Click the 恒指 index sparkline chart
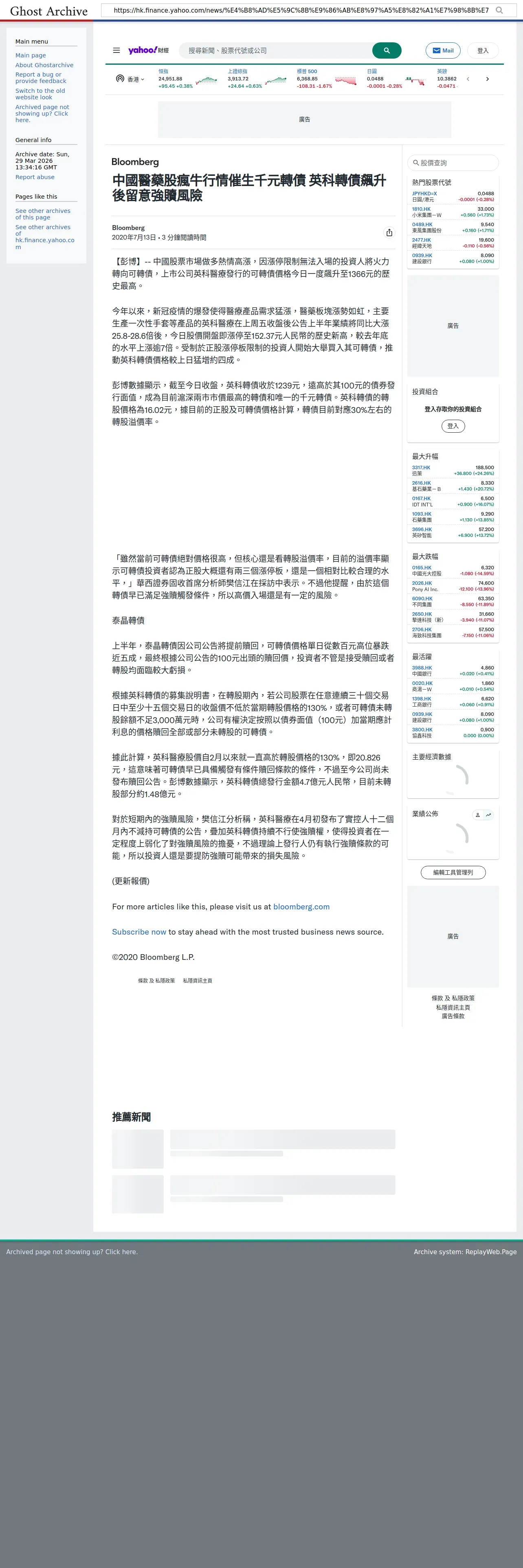The width and height of the screenshot is (523, 1568). pos(207,80)
